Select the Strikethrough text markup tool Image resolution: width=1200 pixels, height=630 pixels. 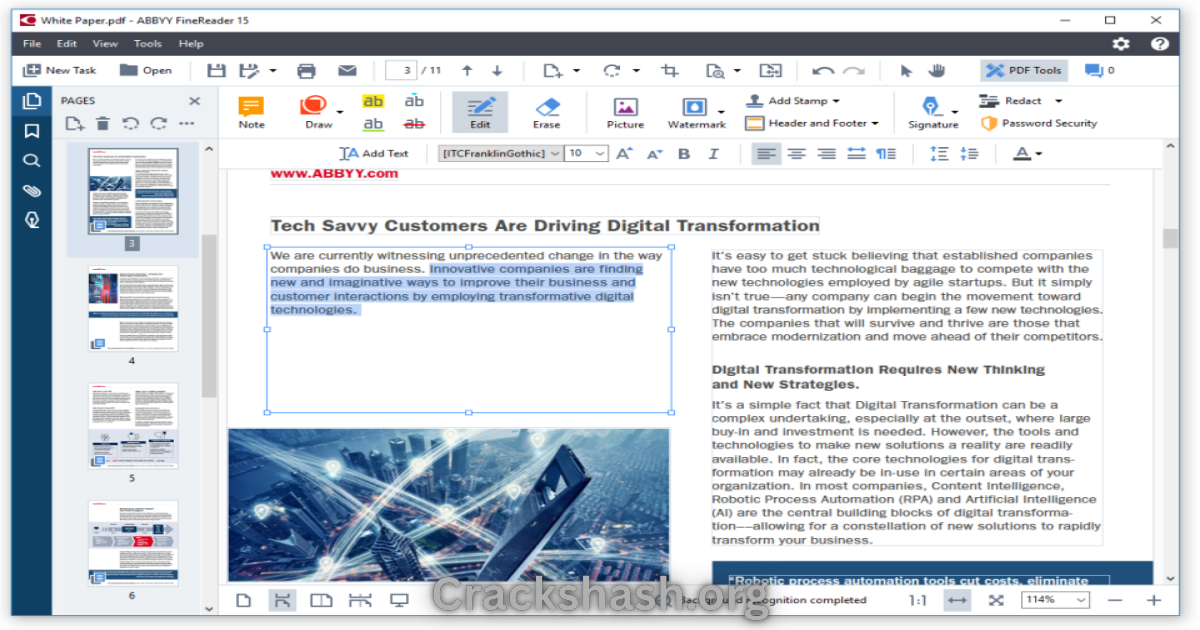point(414,124)
